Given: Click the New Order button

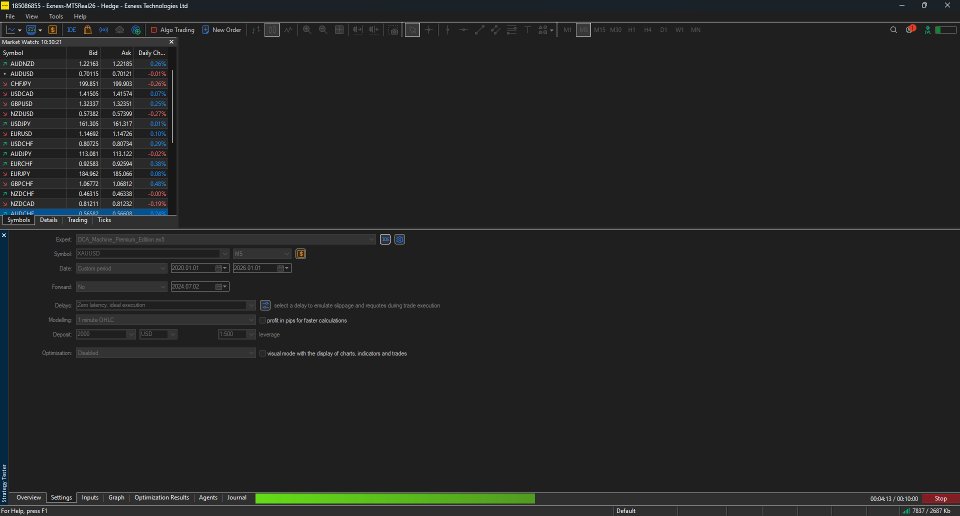Looking at the screenshot, I should tap(222, 29).
